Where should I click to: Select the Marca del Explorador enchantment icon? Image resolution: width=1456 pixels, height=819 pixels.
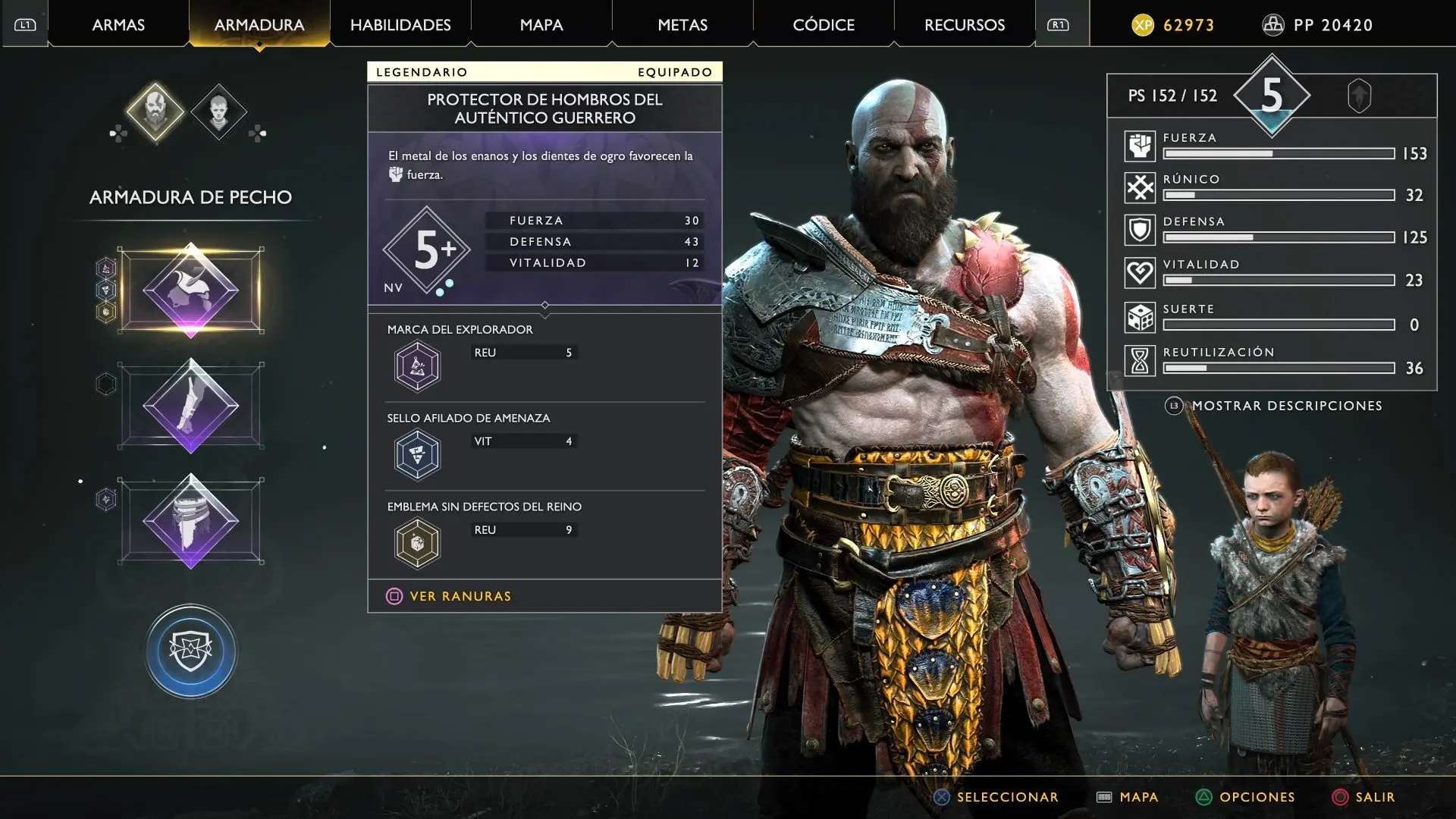[x=417, y=366]
